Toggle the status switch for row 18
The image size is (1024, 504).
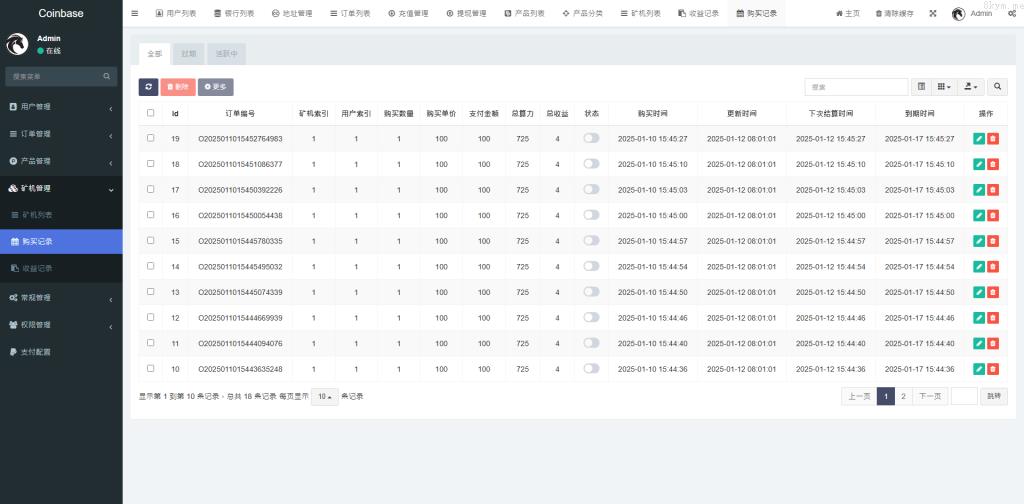pos(591,163)
